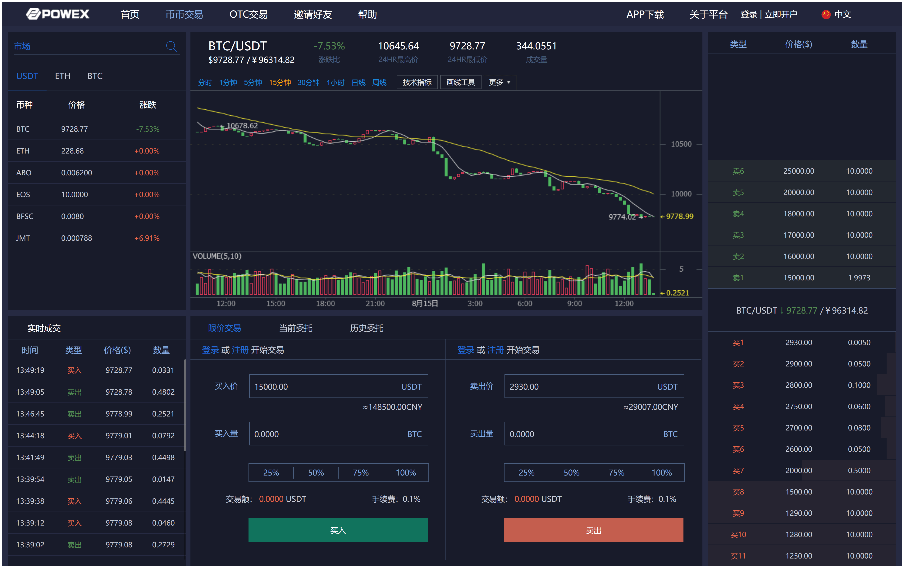Expand the 更多 dropdown in chart toolbar
Viewport: 903px width, 566px height.
(x=499, y=82)
